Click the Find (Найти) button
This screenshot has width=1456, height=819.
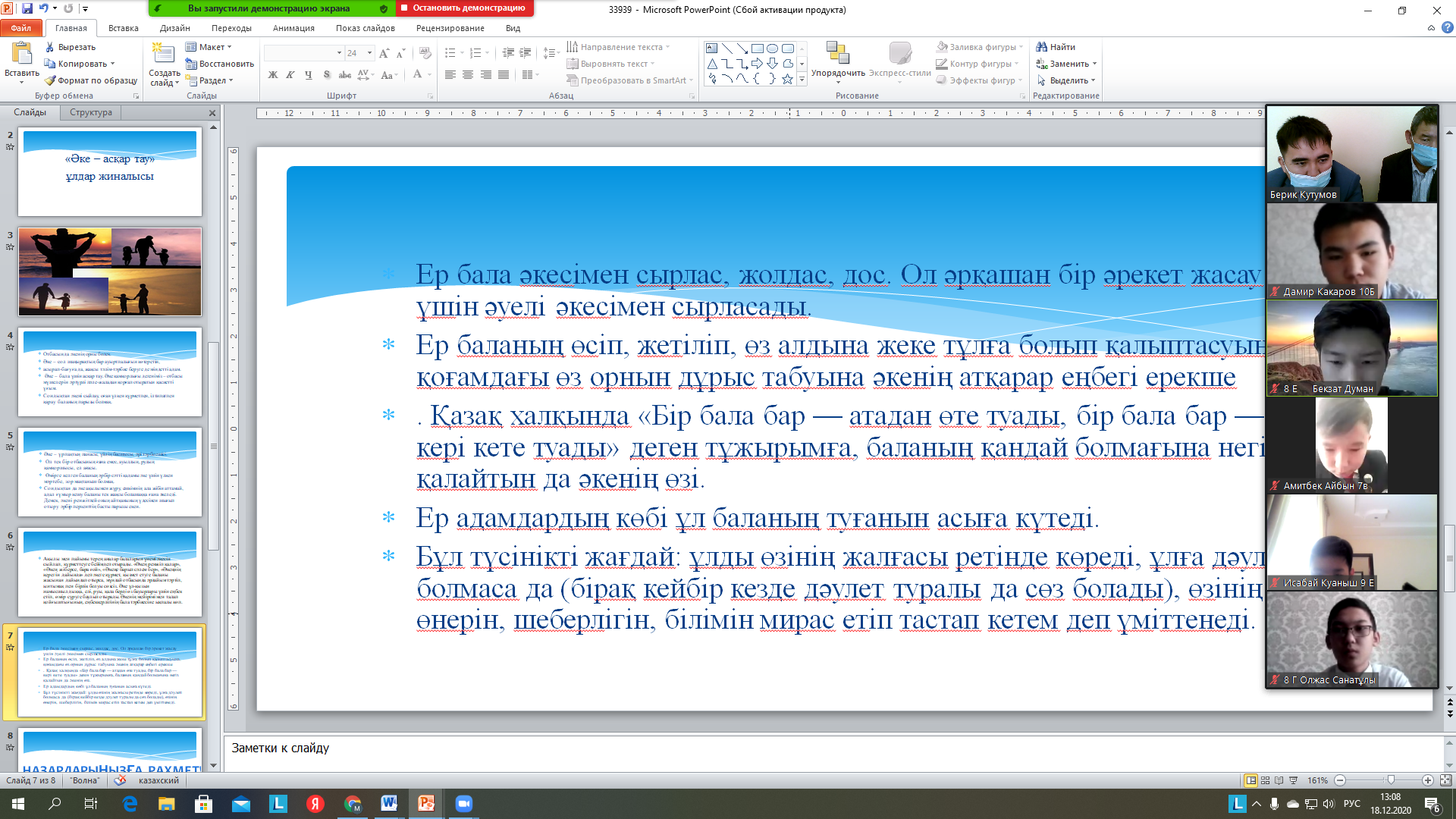(1056, 47)
